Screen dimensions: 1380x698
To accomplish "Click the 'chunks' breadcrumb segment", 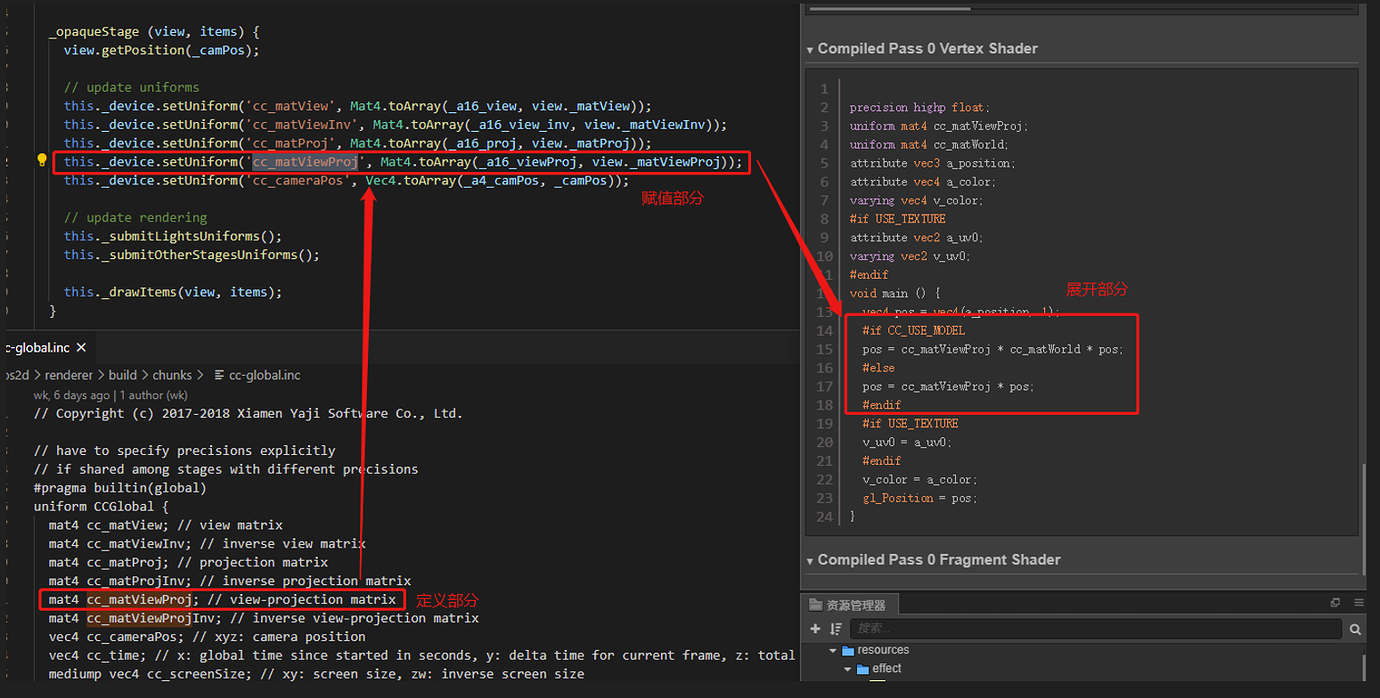I will [x=172, y=375].
